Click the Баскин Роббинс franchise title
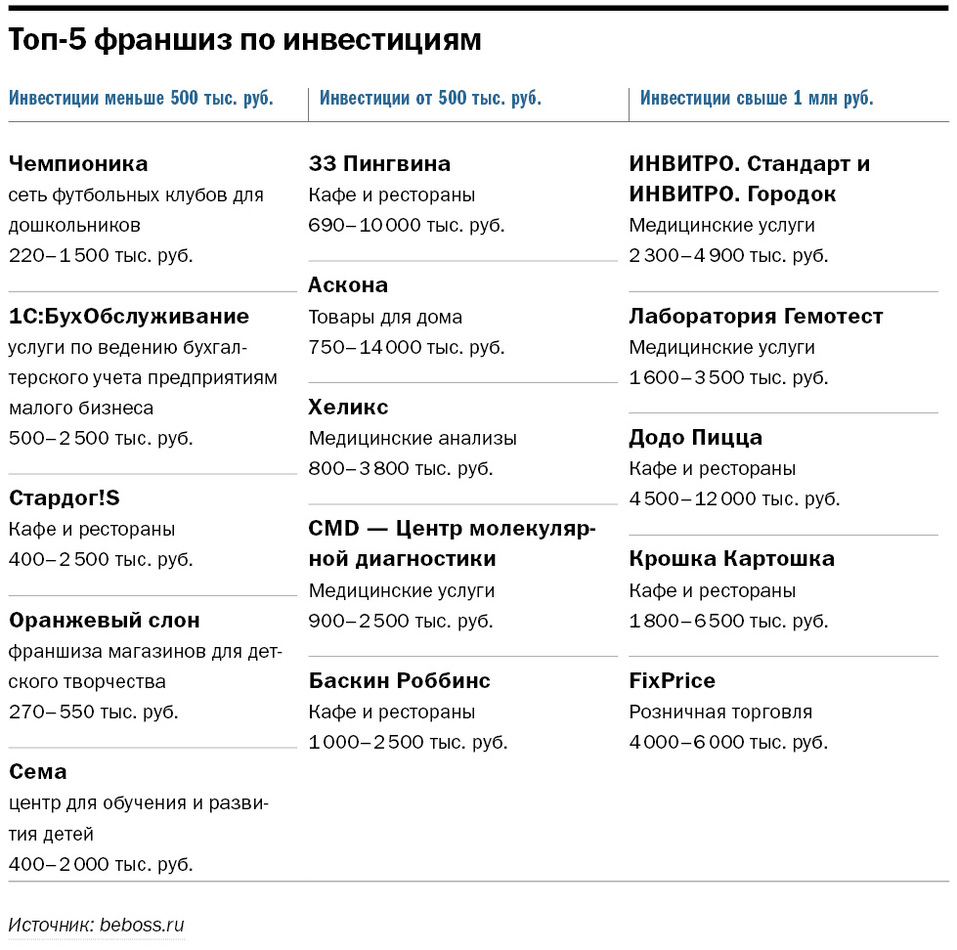Viewport: 957px width, 950px height. [400, 680]
